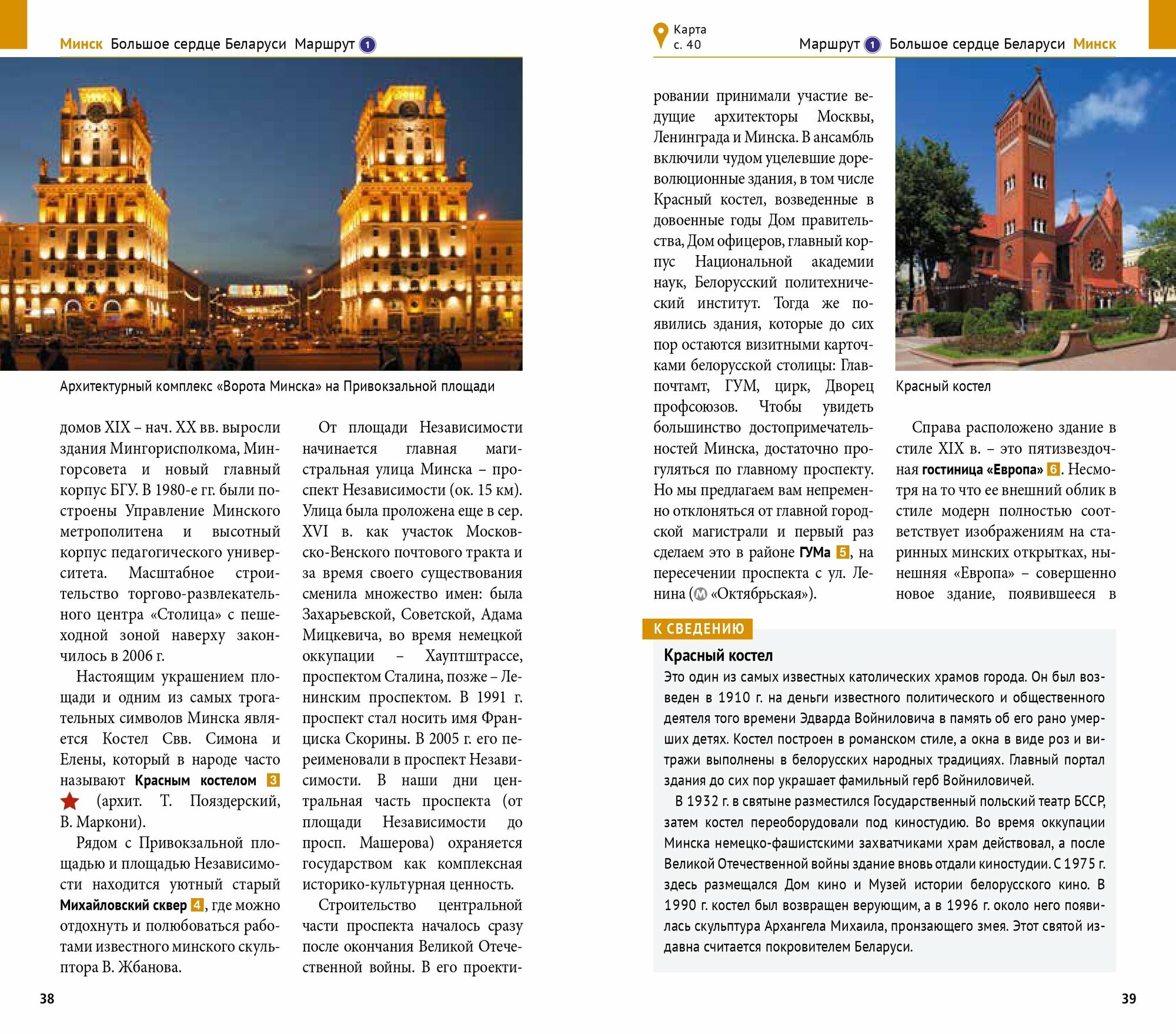Click the orange number 5 marker

click(x=843, y=552)
